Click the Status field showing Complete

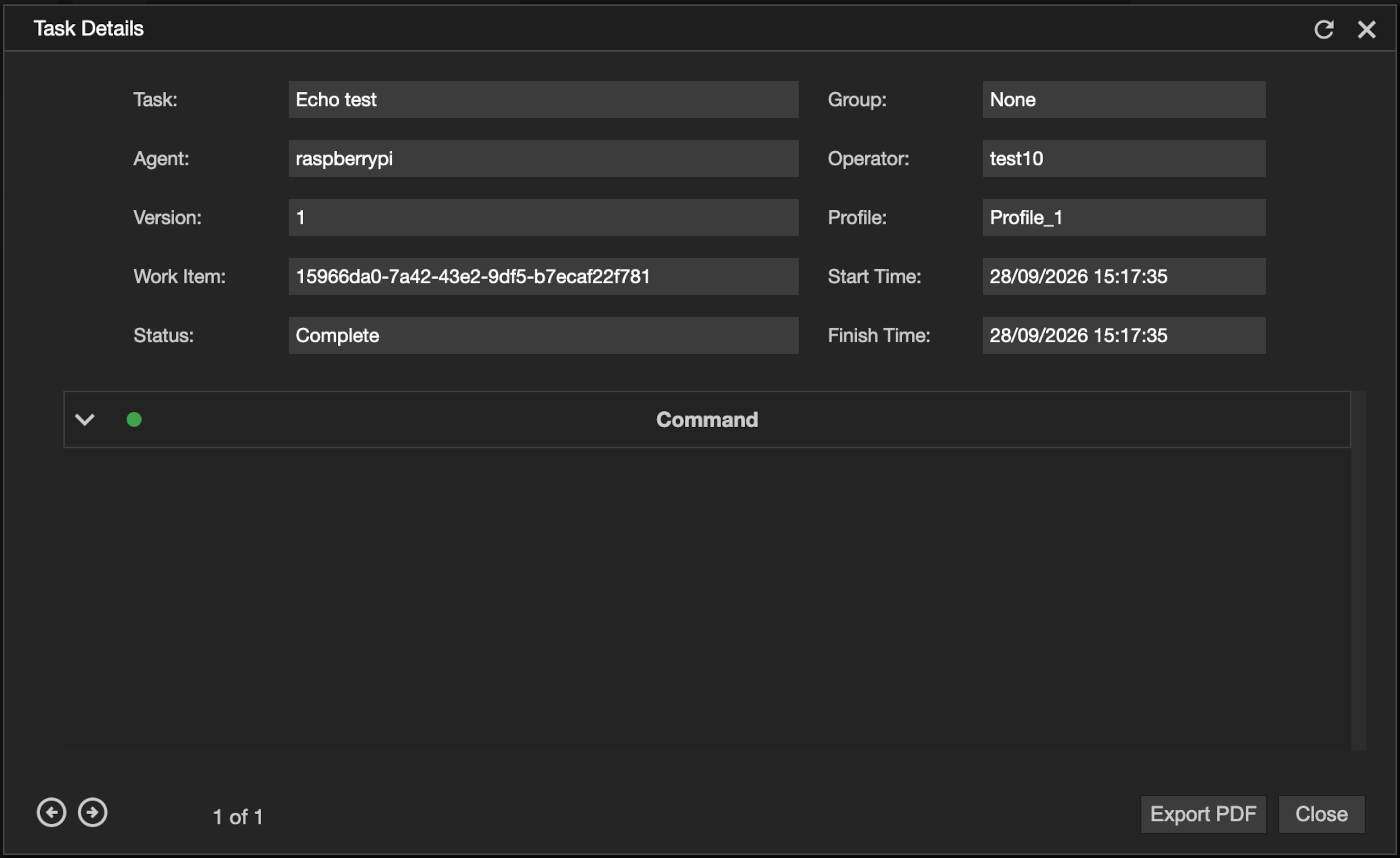(x=544, y=336)
